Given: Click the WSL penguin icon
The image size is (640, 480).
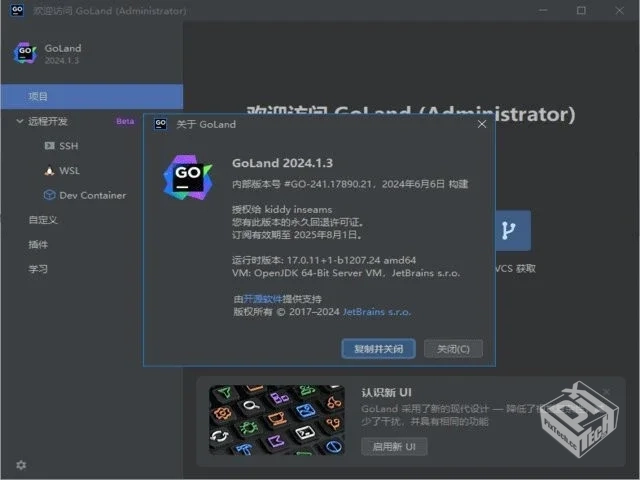Looking at the screenshot, I should [x=49, y=171].
